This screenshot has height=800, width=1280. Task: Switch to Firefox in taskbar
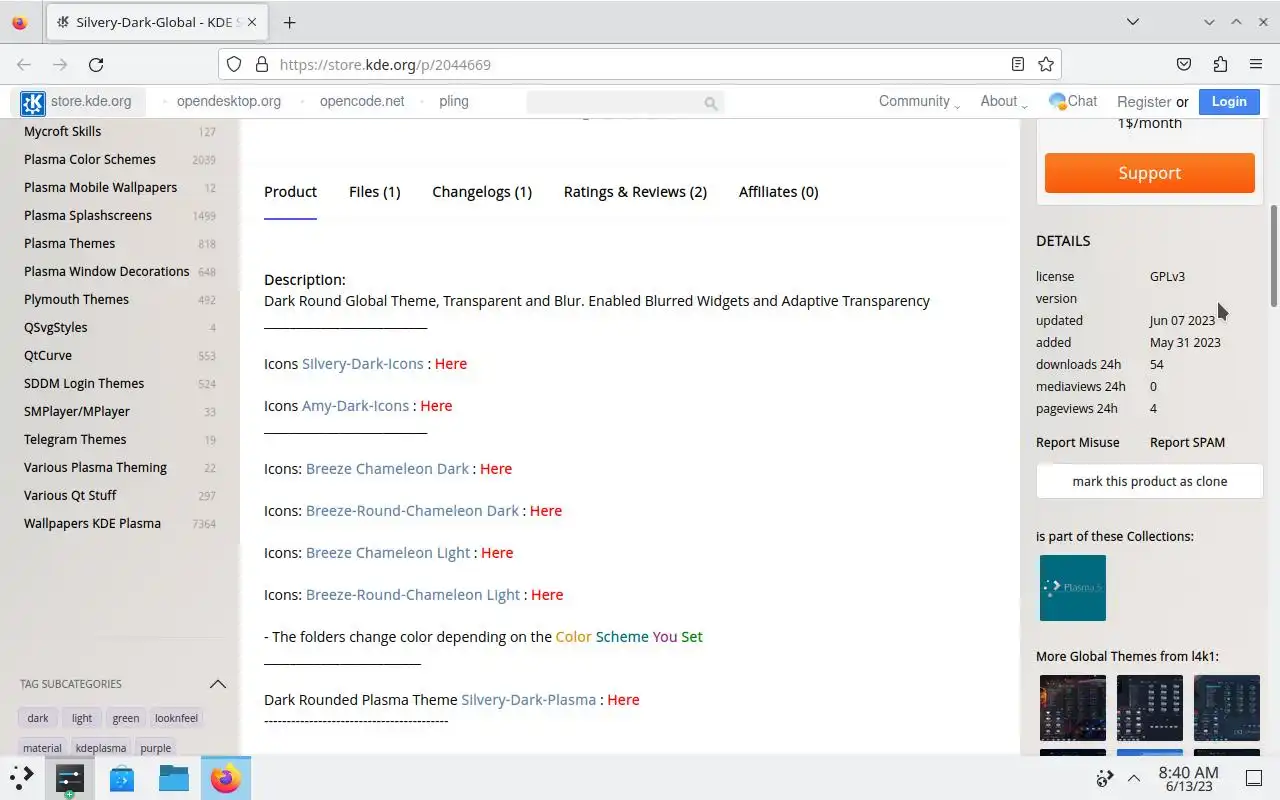pos(226,777)
